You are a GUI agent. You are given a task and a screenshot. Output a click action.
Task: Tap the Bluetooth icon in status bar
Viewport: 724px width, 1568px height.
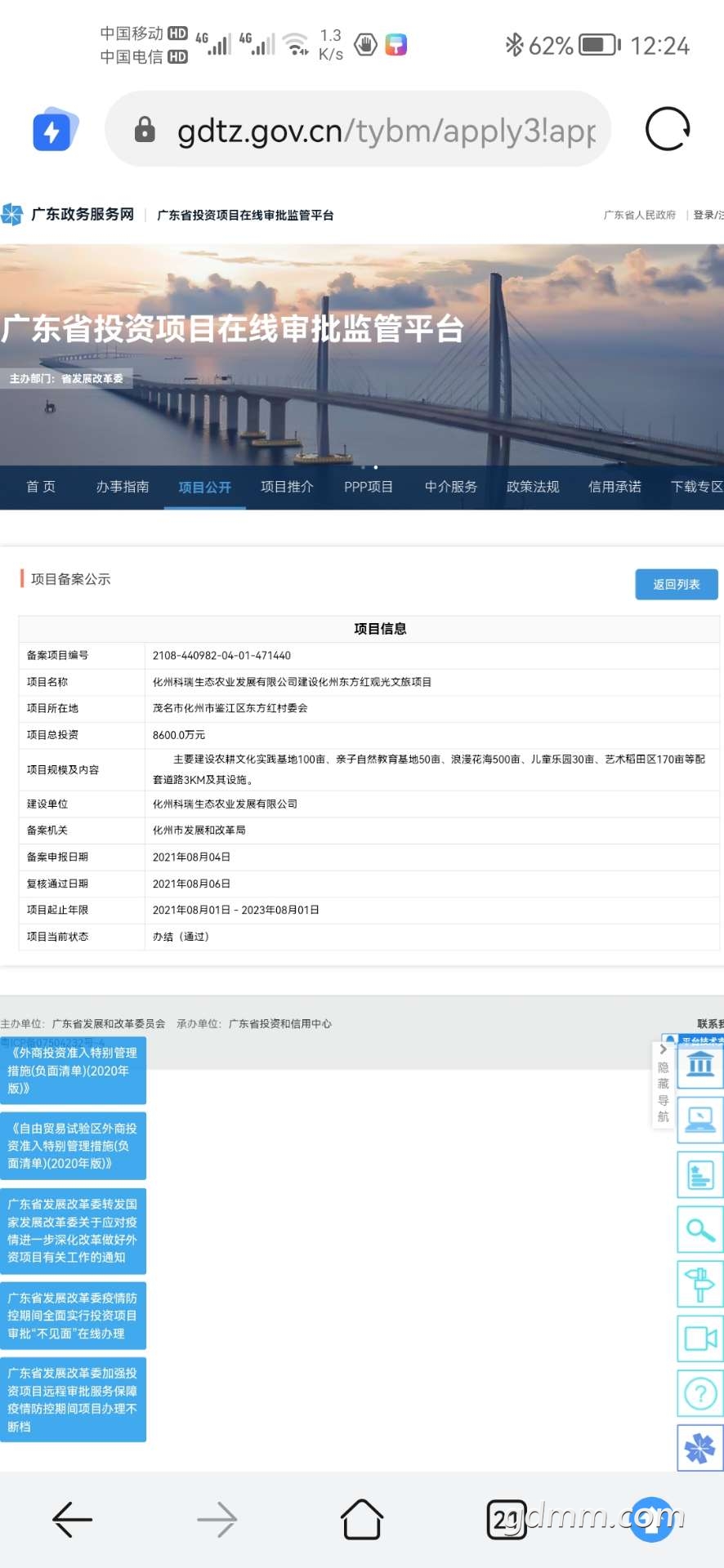point(514,45)
